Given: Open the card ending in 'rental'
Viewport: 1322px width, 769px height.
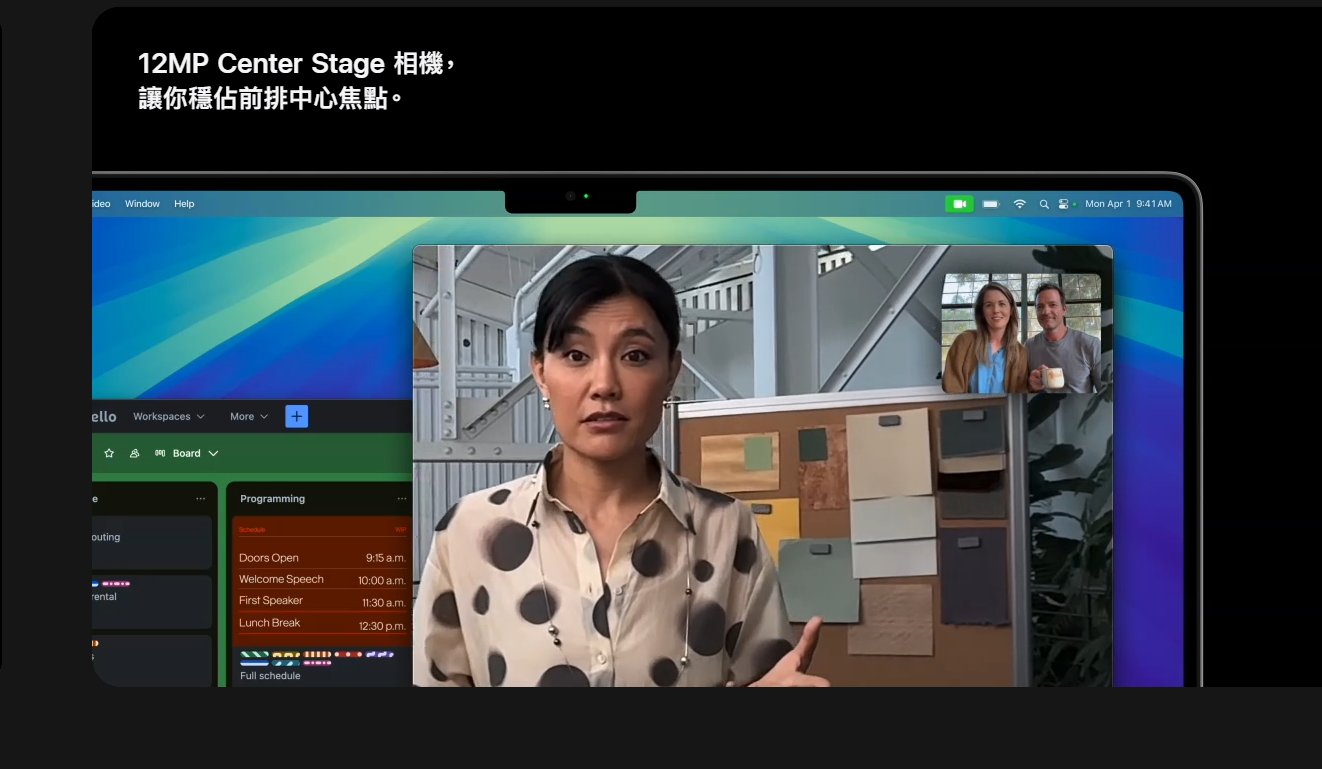Looking at the screenshot, I should 152,602.
